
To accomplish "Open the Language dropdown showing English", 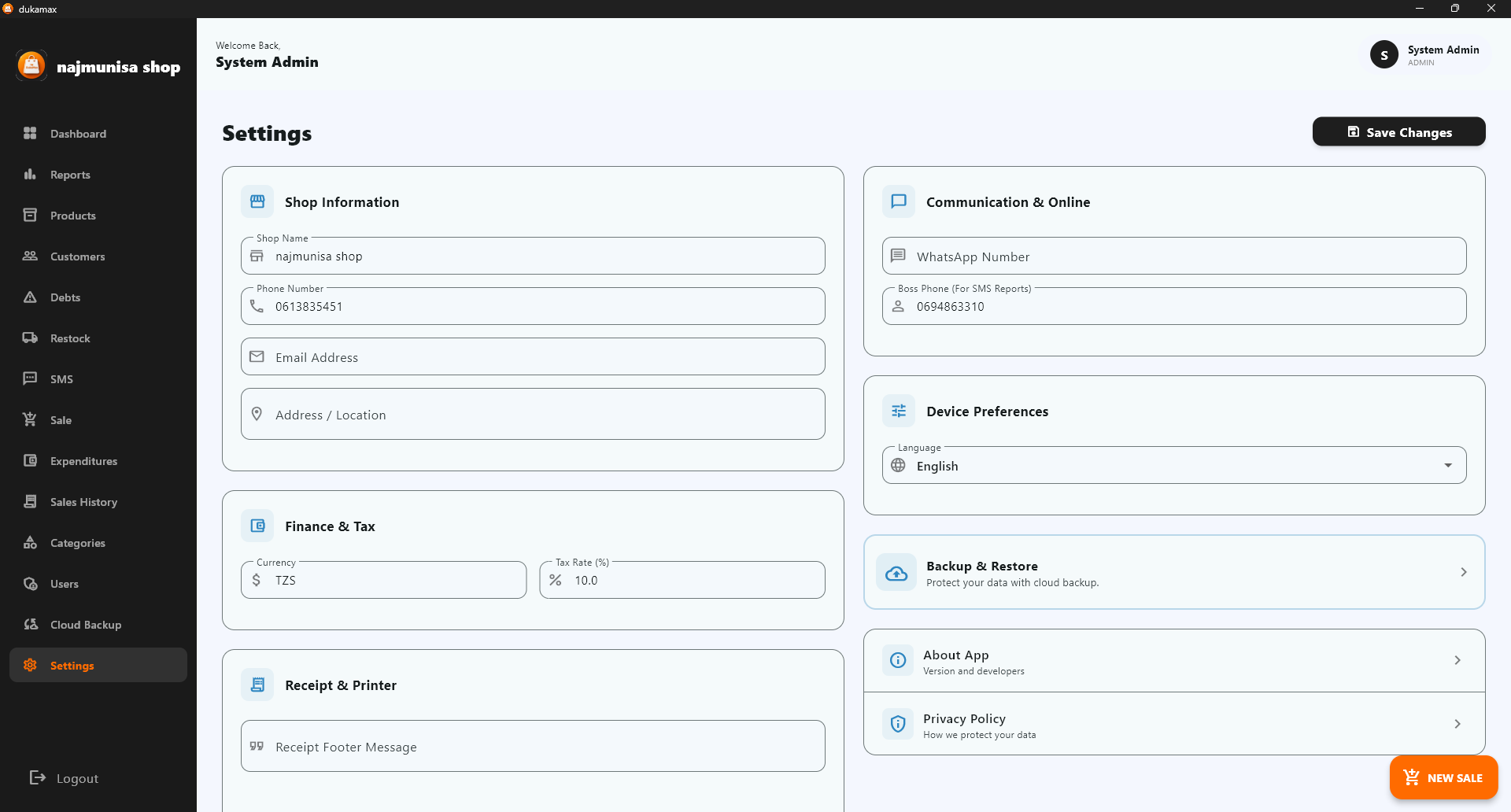I will click(x=1174, y=465).
